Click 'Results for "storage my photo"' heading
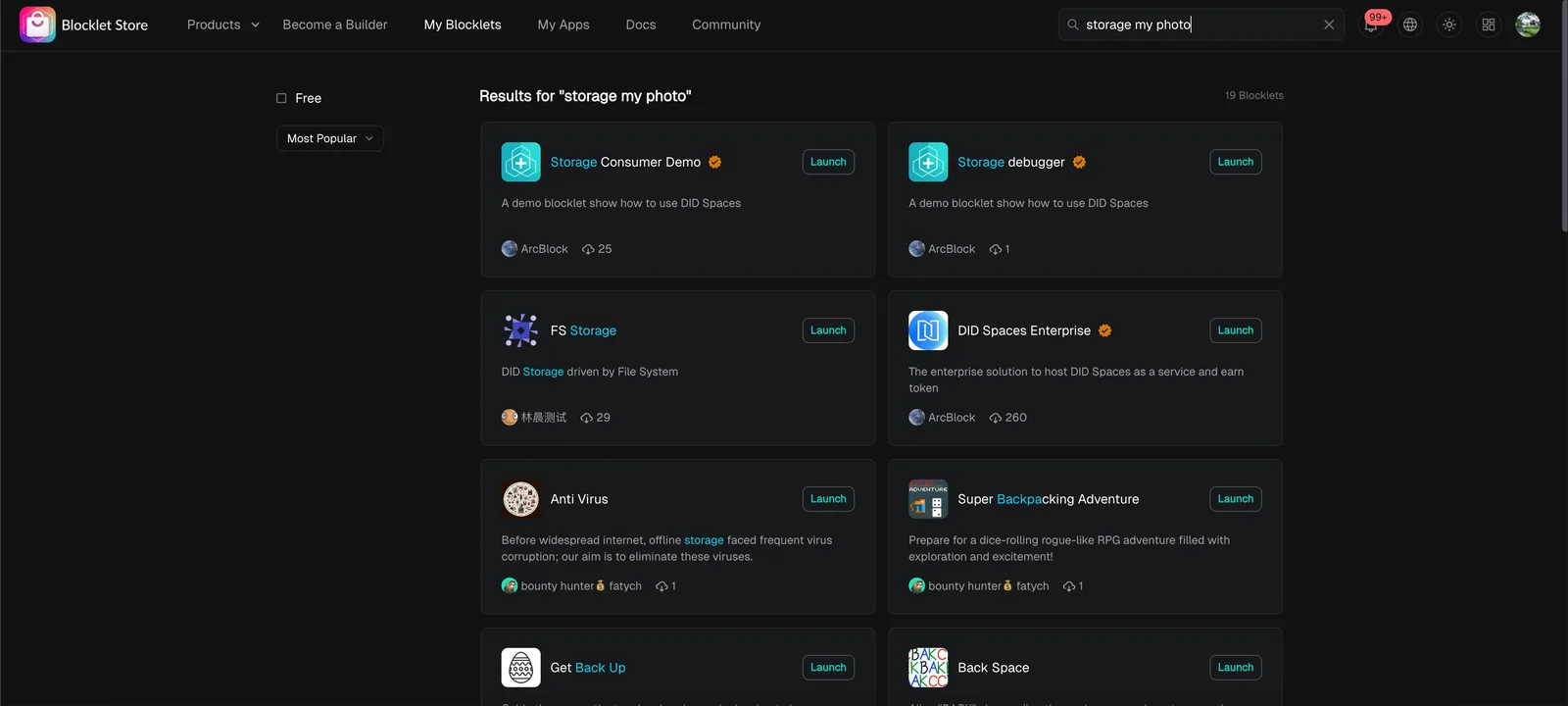 coord(585,96)
